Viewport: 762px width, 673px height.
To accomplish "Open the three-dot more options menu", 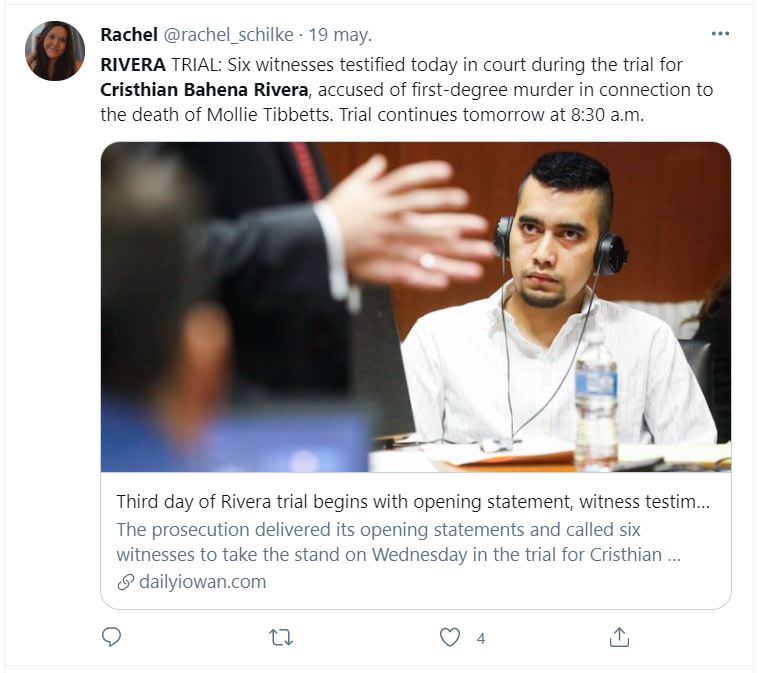I will point(720,34).
